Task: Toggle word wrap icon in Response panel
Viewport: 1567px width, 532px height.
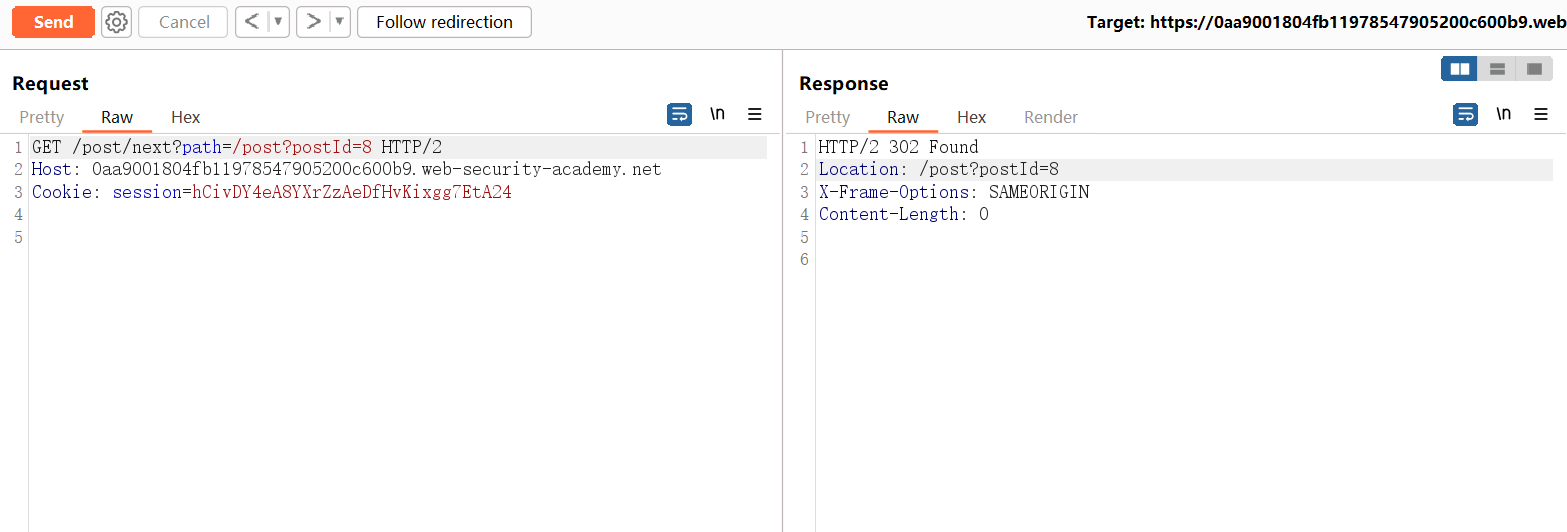Action: 1465,114
